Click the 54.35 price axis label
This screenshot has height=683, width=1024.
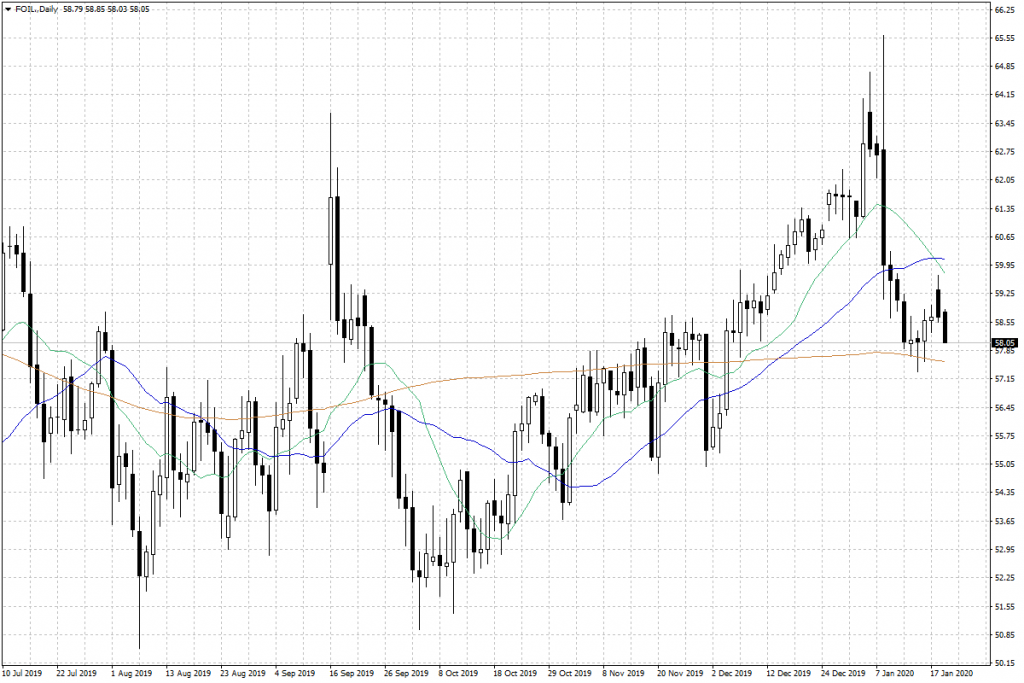pos(1005,493)
